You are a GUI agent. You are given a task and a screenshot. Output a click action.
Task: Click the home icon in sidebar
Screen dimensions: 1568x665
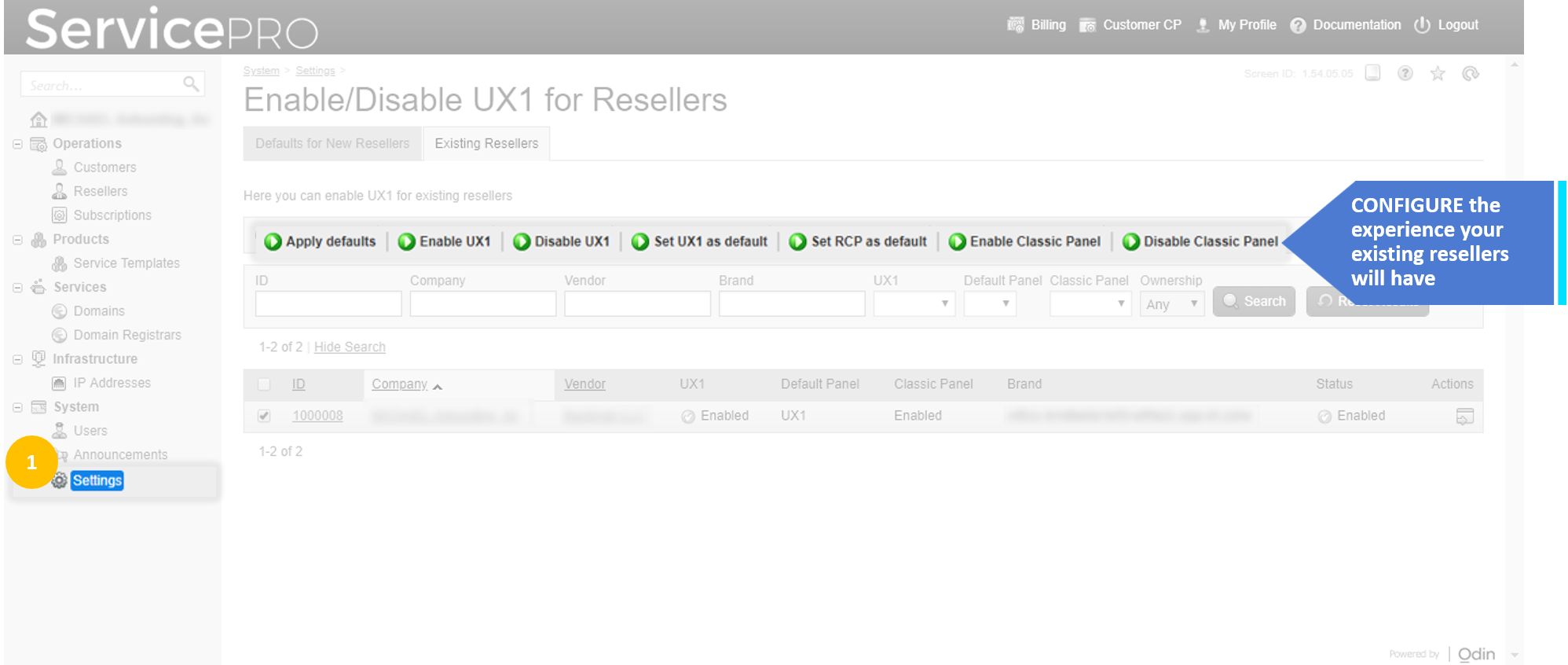38,119
